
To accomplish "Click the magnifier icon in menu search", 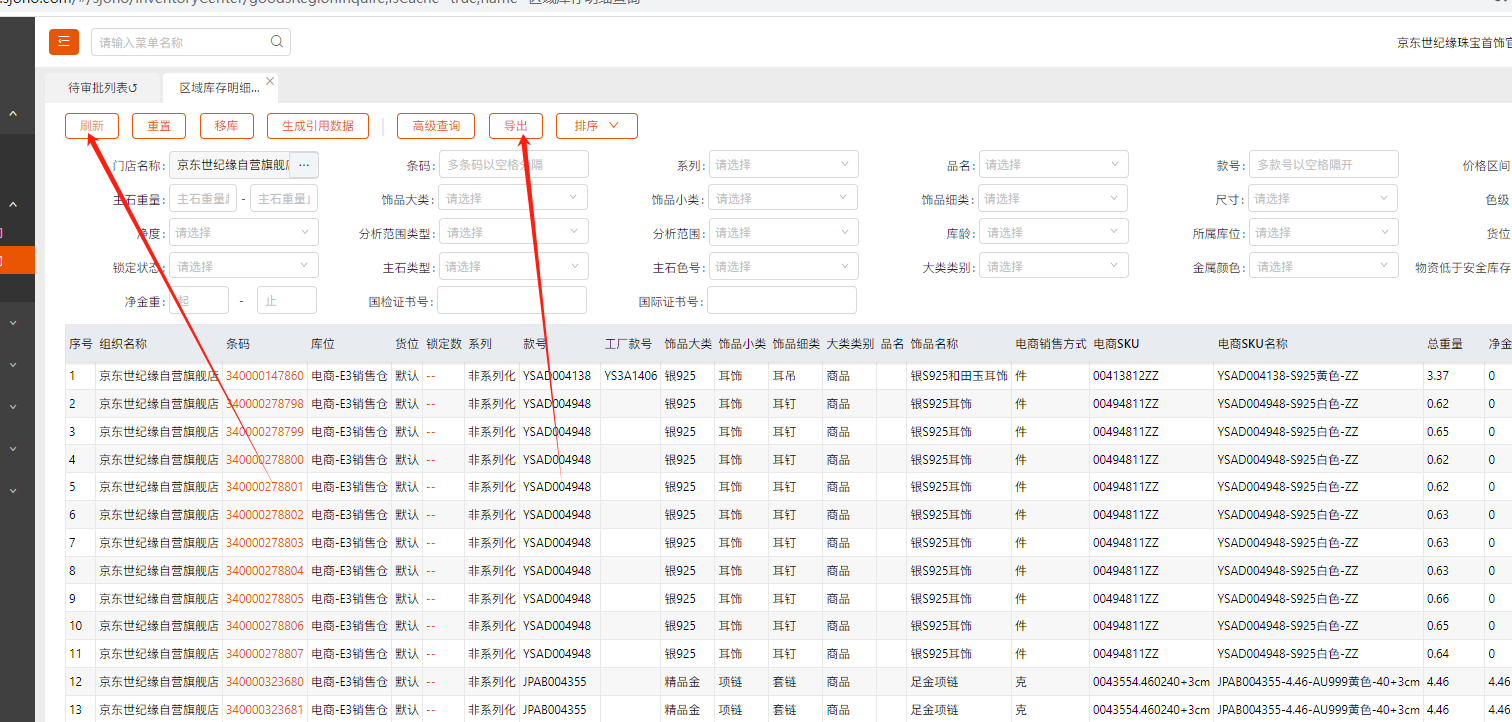I will pos(277,42).
